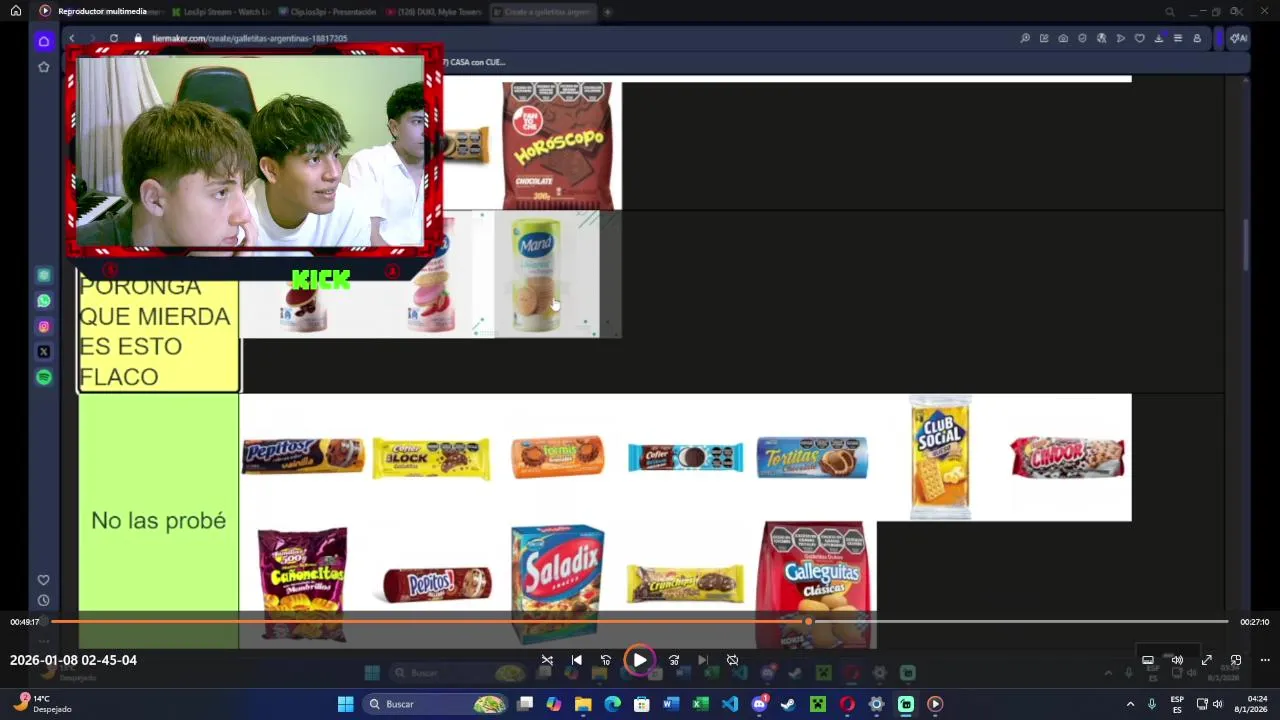This screenshot has width=1280, height=720.
Task: Open Opera GX from taskbar
Action: [x=847, y=704]
